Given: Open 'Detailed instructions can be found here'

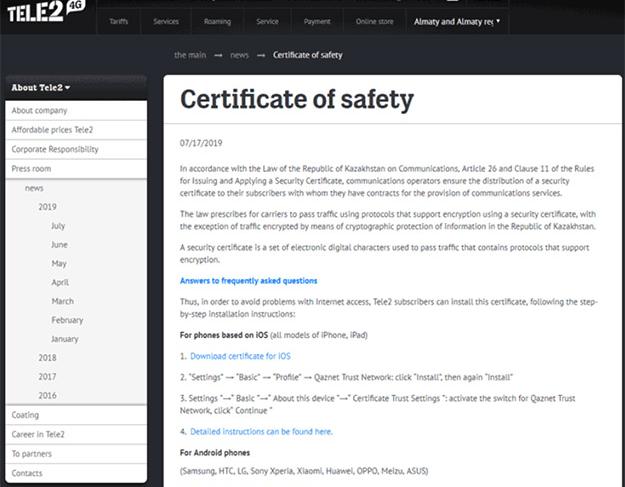Looking at the screenshot, I should click(x=261, y=432).
